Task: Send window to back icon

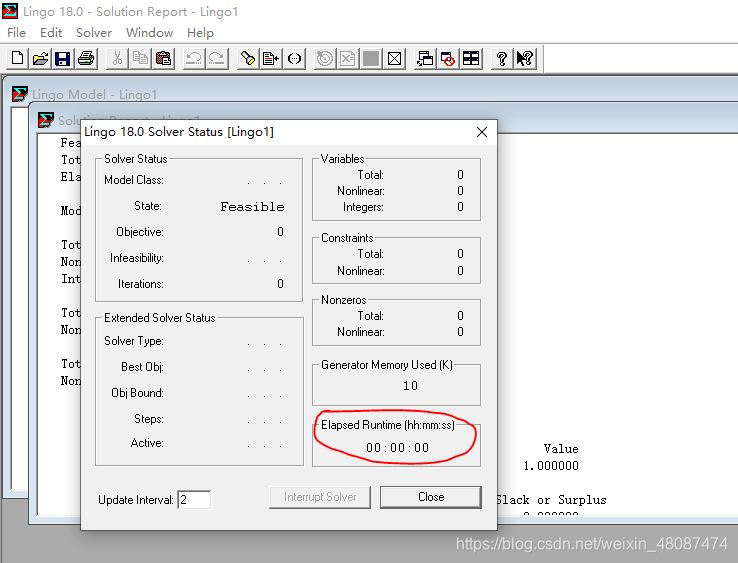Action: [425, 58]
